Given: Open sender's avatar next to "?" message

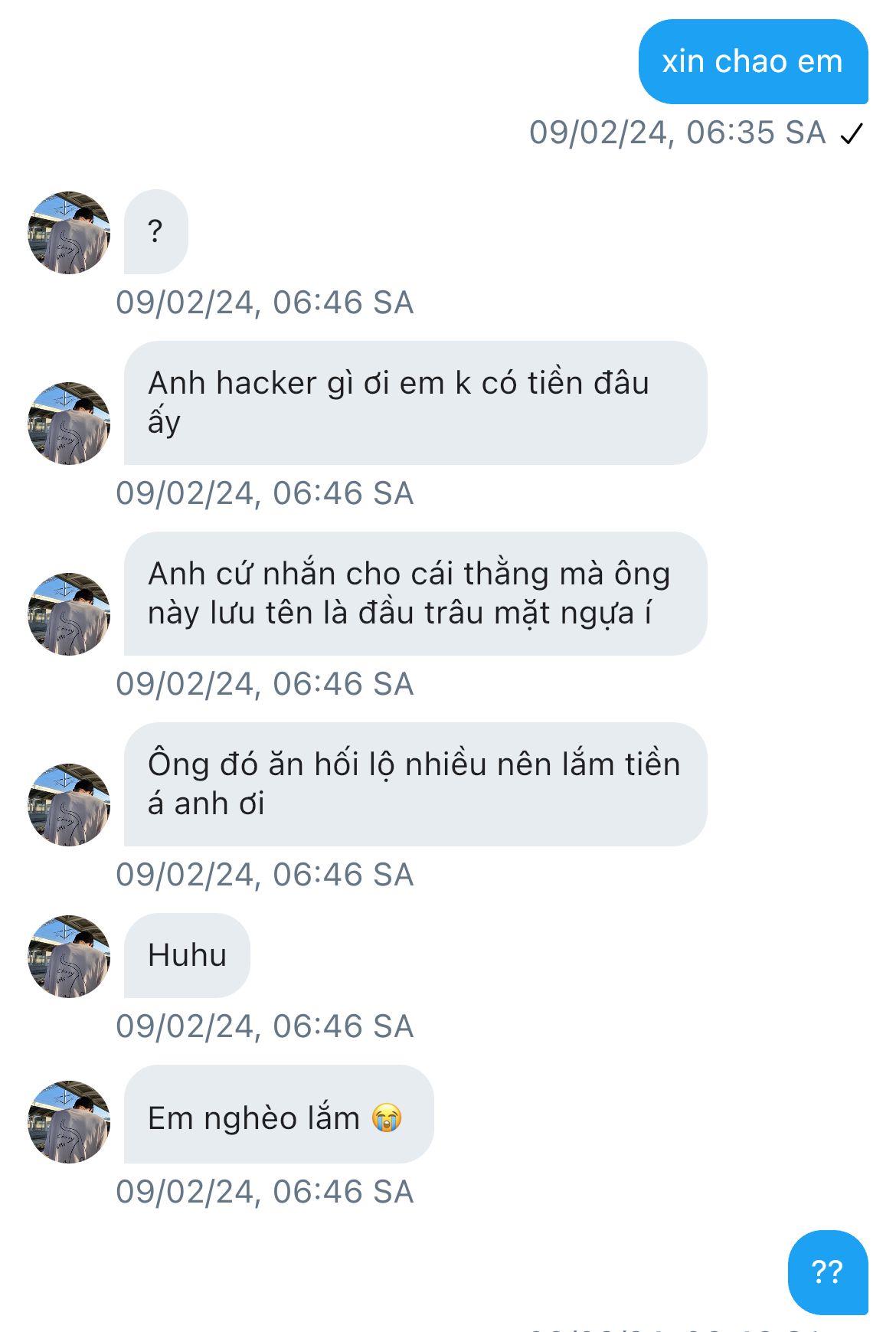Looking at the screenshot, I should pos(69,232).
